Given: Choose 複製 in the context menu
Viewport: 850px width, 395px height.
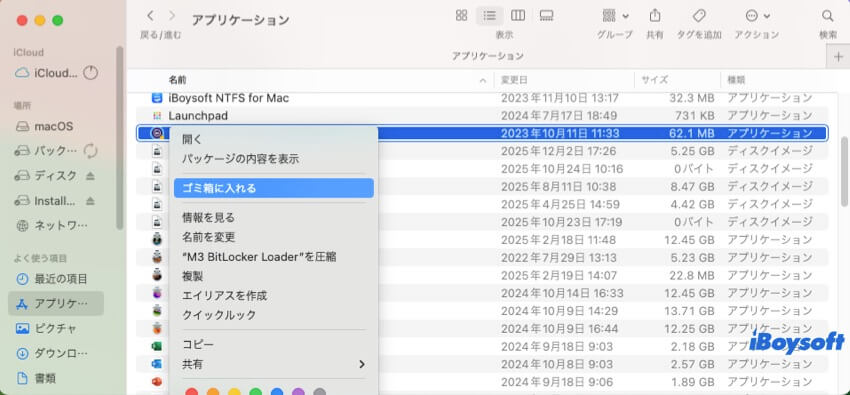Looking at the screenshot, I should click(274, 276).
